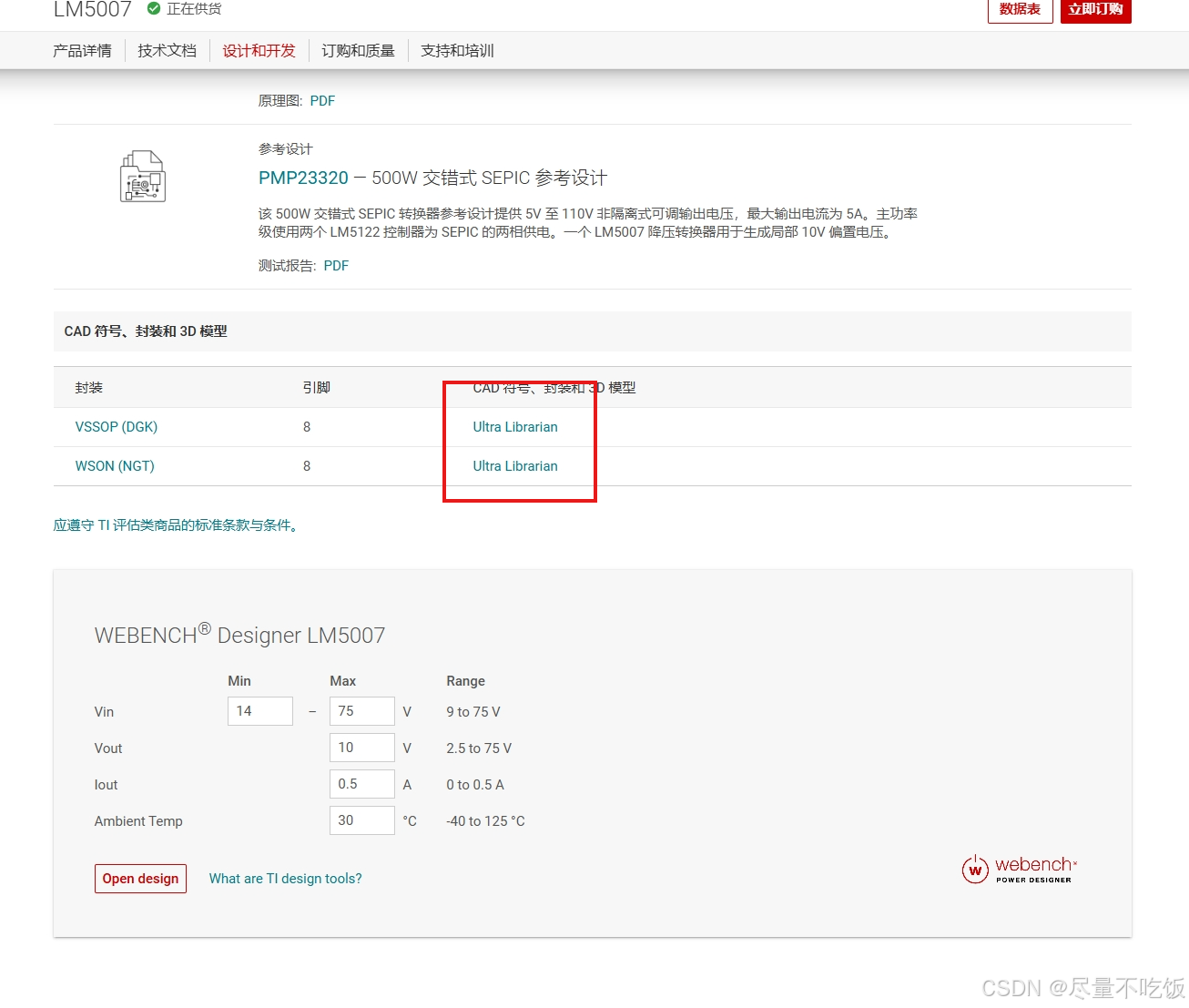Open the WSON (NGT) package link
Image resolution: width=1189 pixels, height=1008 pixels.
tap(115, 466)
